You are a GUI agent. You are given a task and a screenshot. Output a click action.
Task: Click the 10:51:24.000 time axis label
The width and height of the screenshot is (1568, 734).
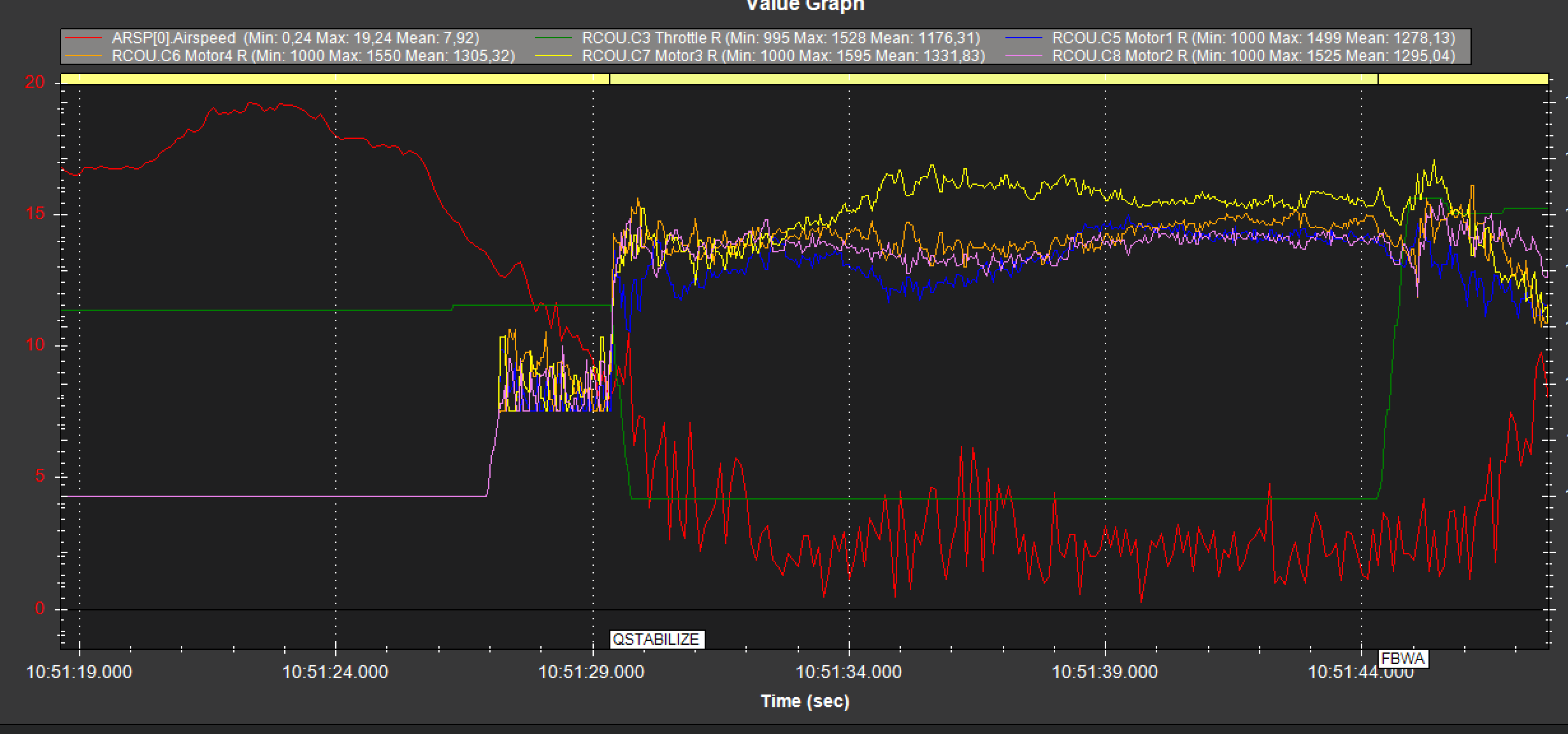pos(335,672)
